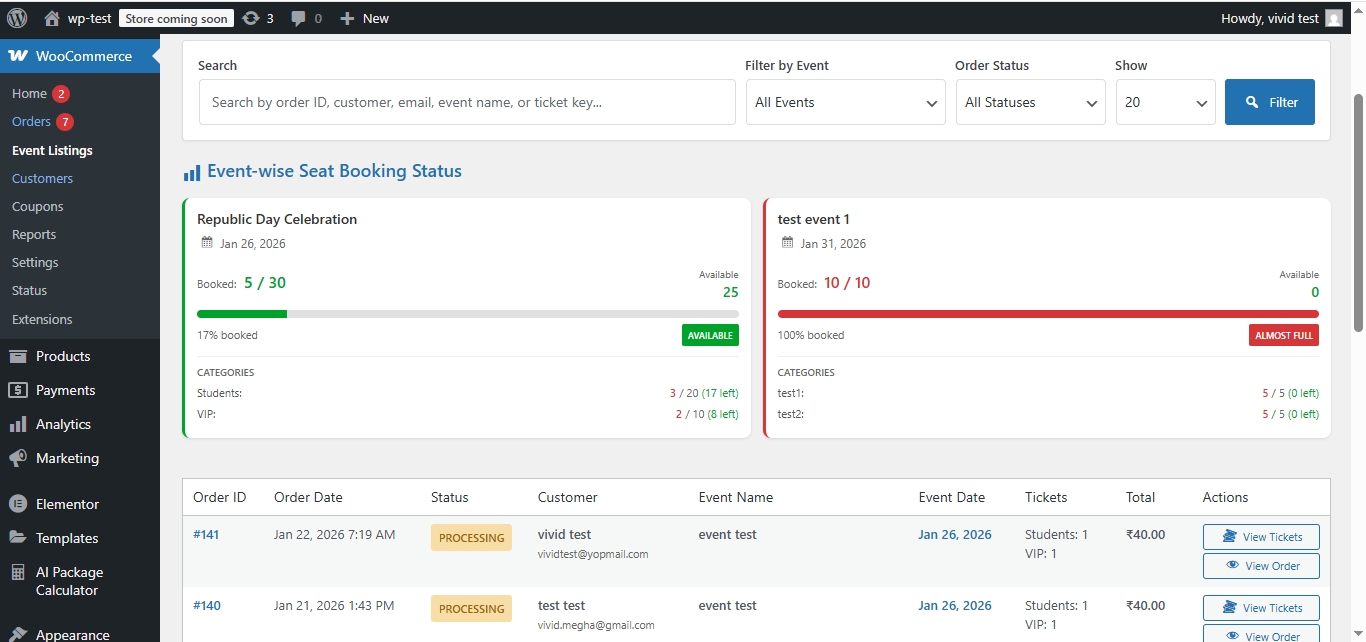Click the Republic Day Celebration booking progress bar

pos(467,313)
